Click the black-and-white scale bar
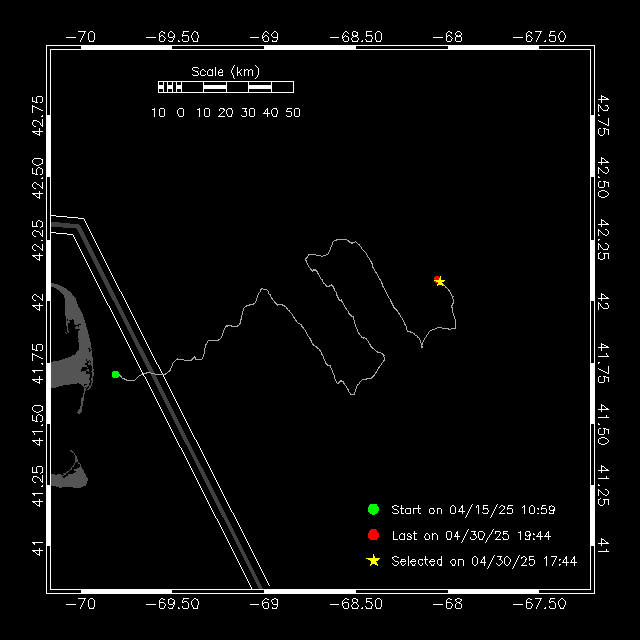Image resolution: width=640 pixels, height=640 pixels. (225, 88)
